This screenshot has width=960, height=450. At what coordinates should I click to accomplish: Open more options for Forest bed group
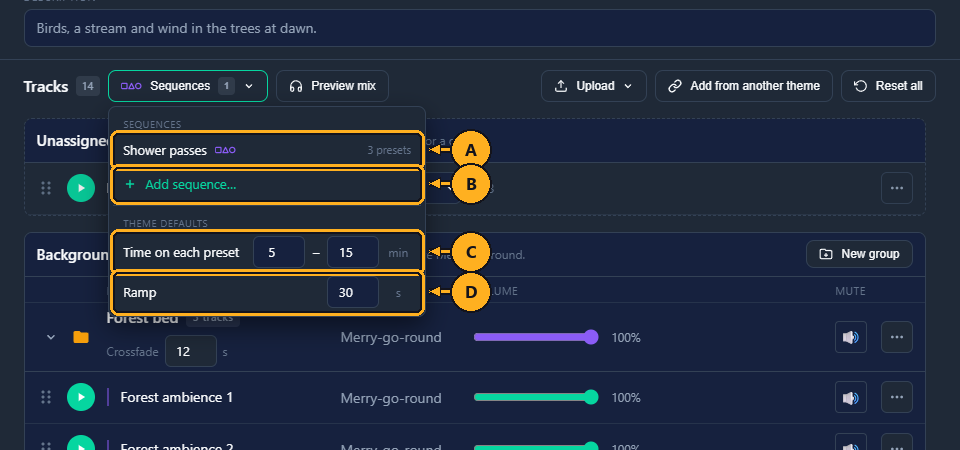click(896, 337)
